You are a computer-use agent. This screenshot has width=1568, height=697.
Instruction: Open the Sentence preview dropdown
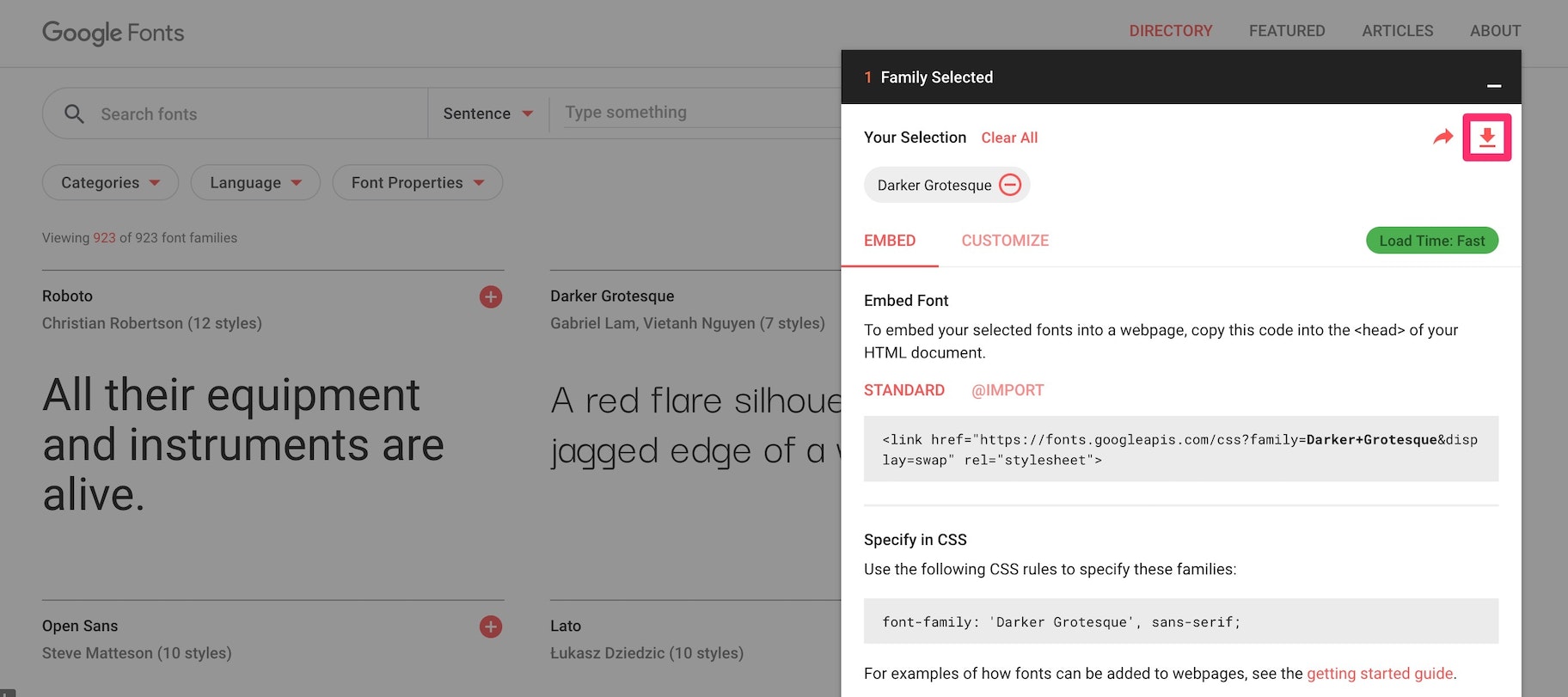(x=487, y=113)
